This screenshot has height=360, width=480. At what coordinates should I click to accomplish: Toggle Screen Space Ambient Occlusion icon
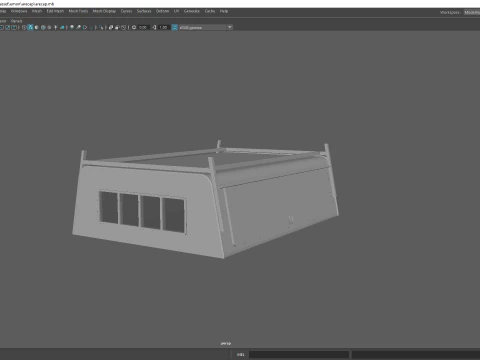72,27
